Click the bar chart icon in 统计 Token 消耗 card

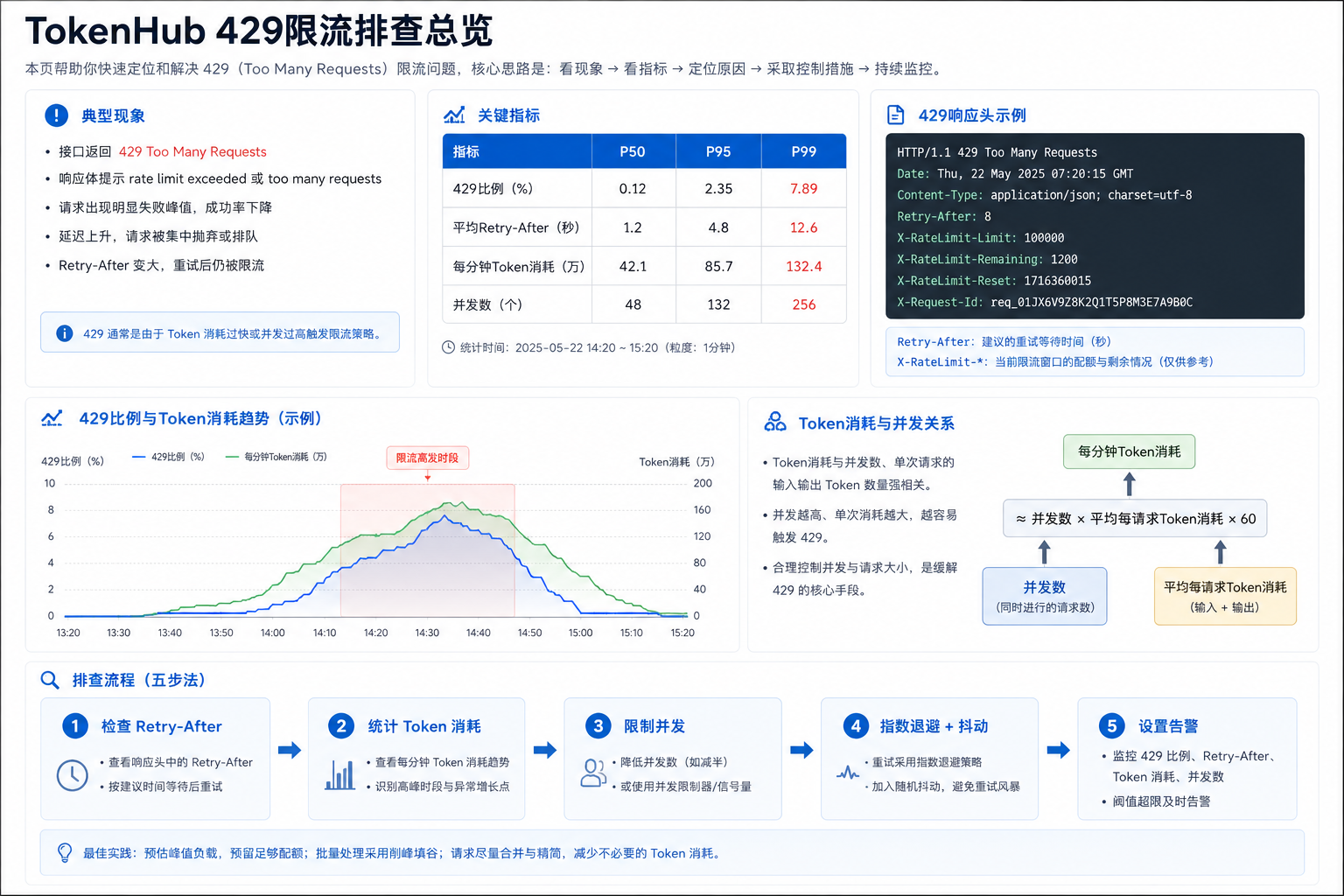tap(340, 774)
